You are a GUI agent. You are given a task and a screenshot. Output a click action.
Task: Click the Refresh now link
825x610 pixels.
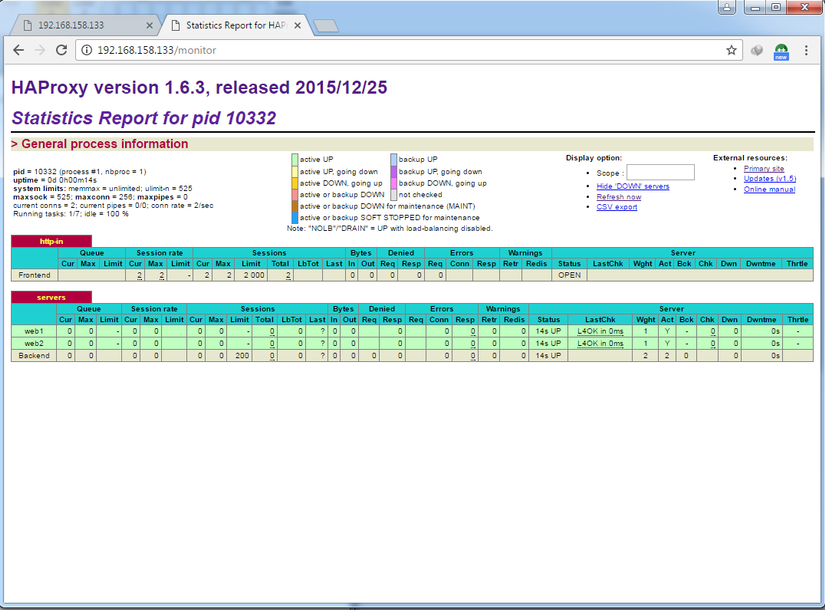[x=619, y=197]
